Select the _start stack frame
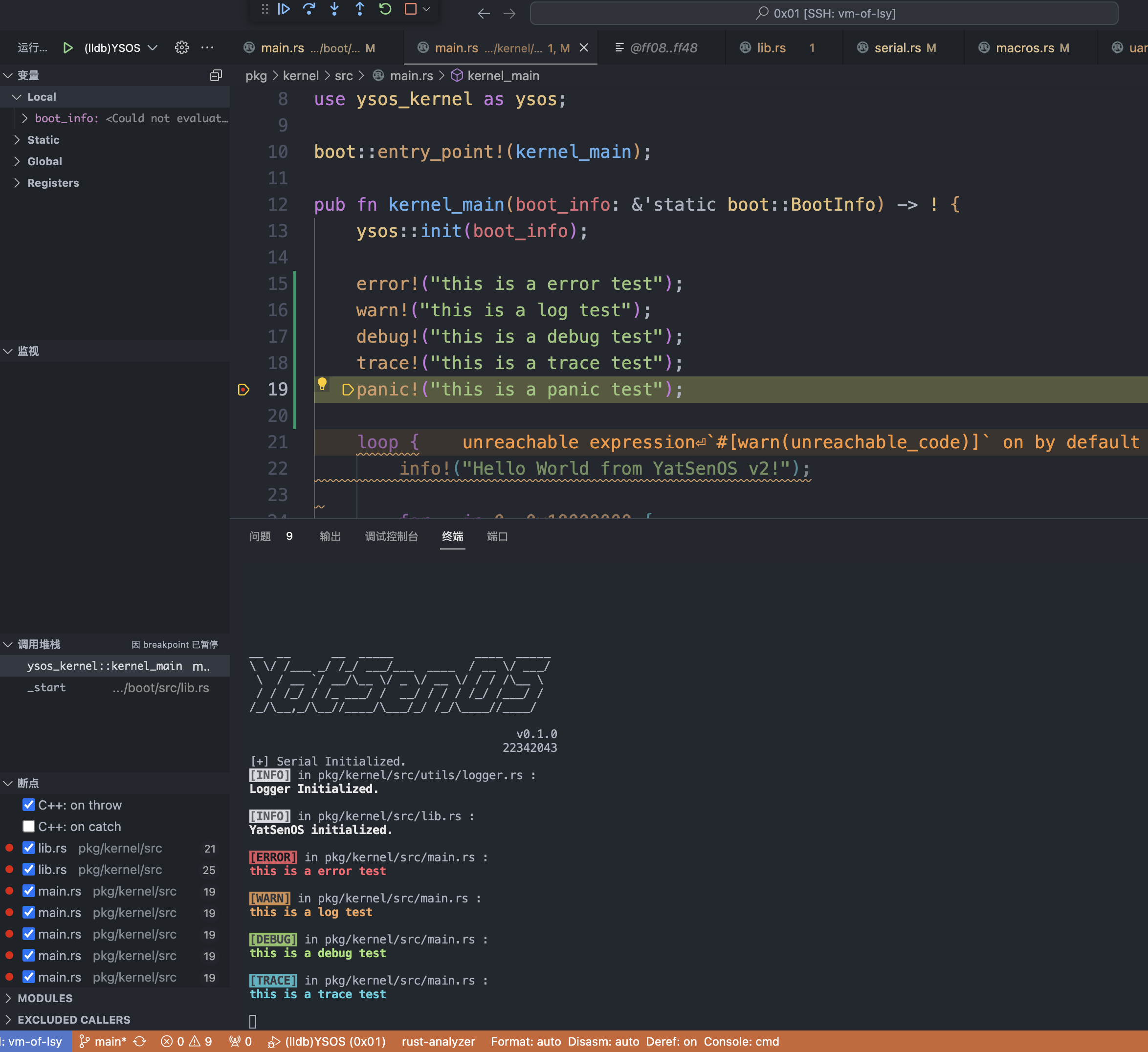Image resolution: width=1148 pixels, height=1052 pixels. (114, 688)
